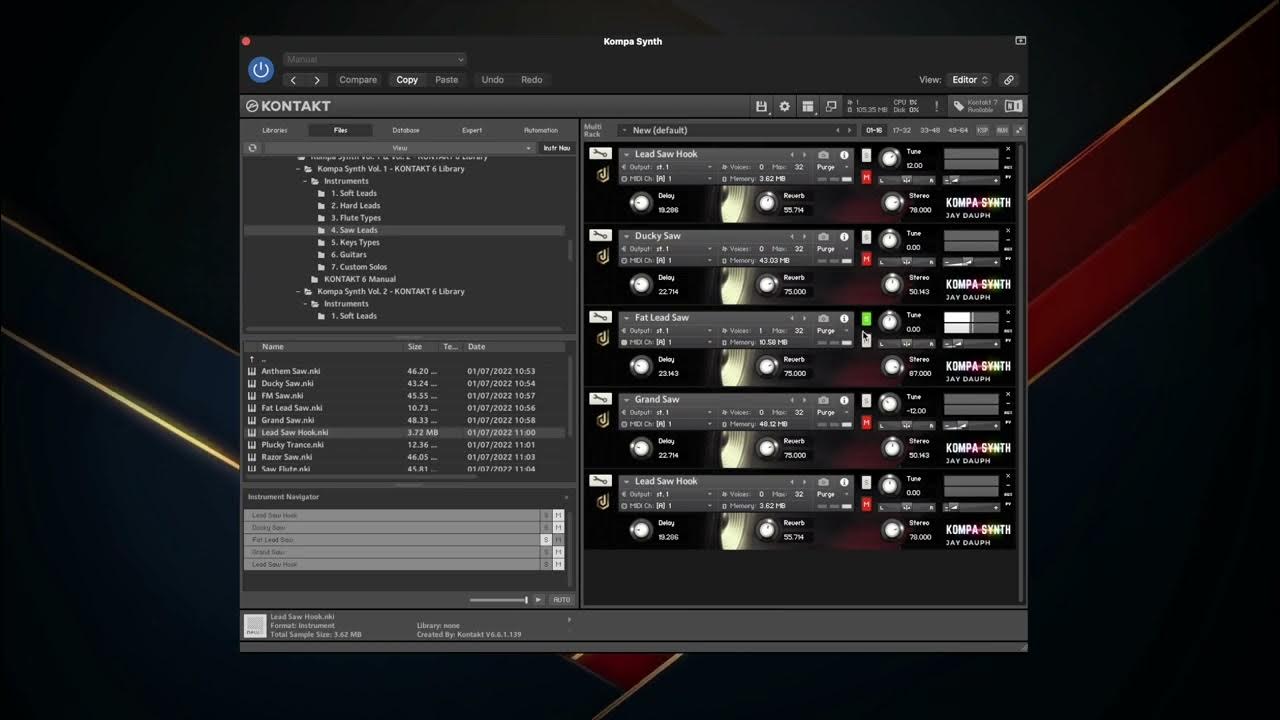Viewport: 1280px width, 720px height.
Task: Open Kontakt options gear
Action: tap(784, 106)
